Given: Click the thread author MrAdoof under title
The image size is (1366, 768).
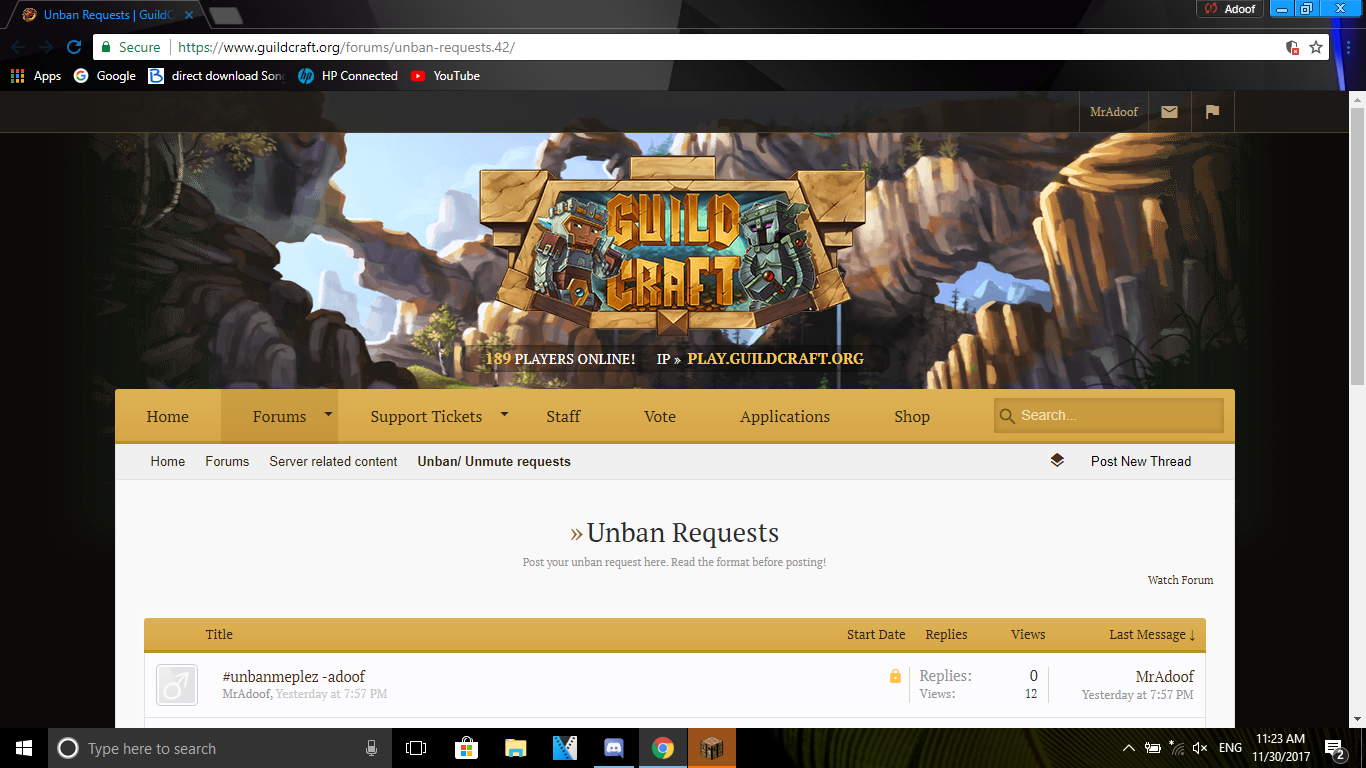Looking at the screenshot, I should tap(246, 694).
